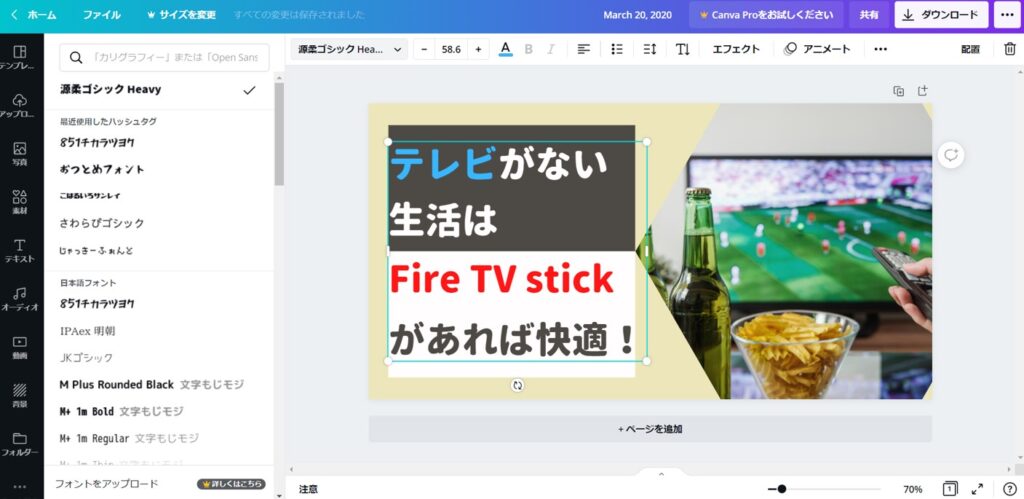Enter fullscreen presentation mode

(977, 489)
